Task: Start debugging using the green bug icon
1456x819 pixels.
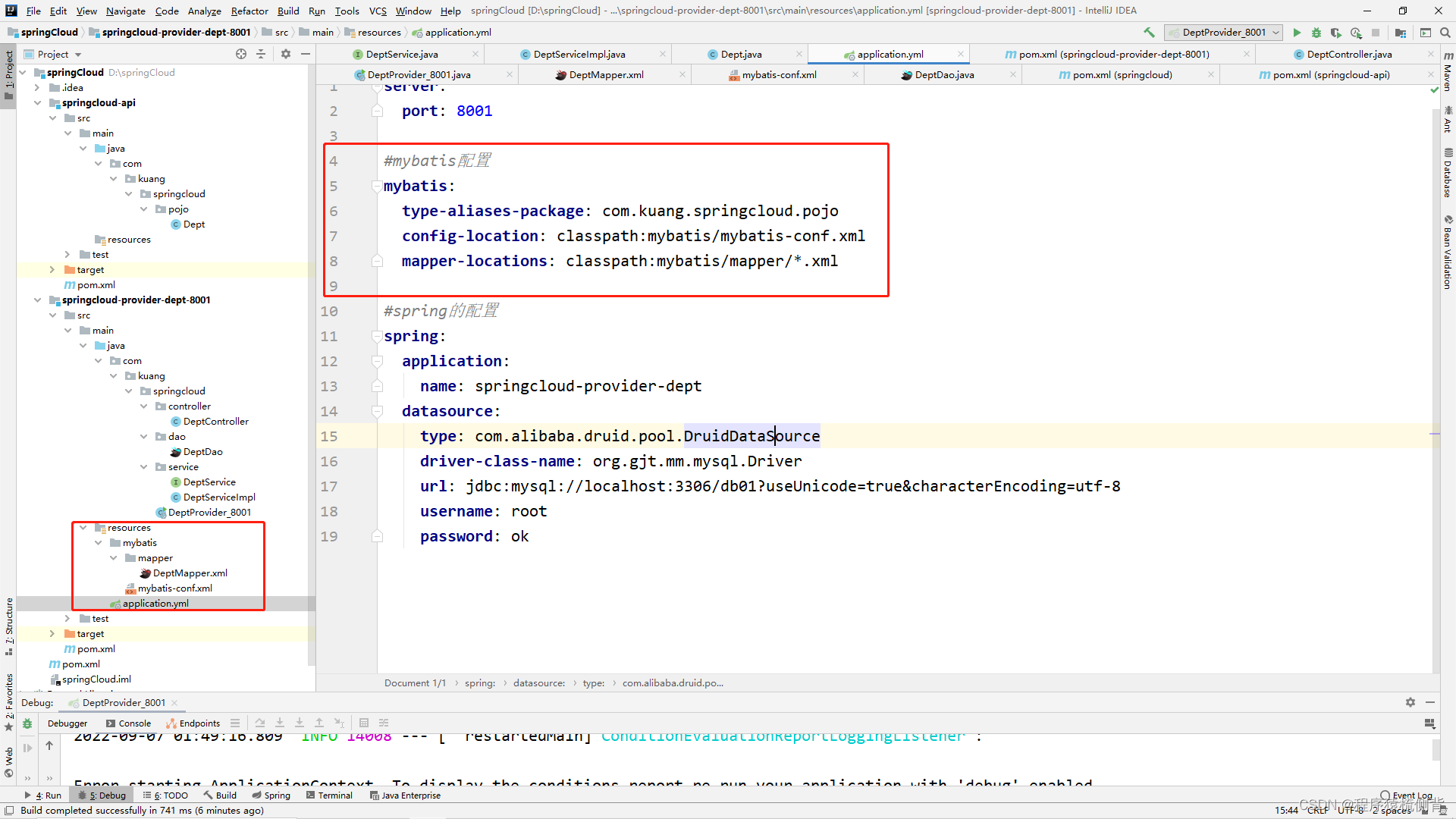Action: tap(1316, 33)
